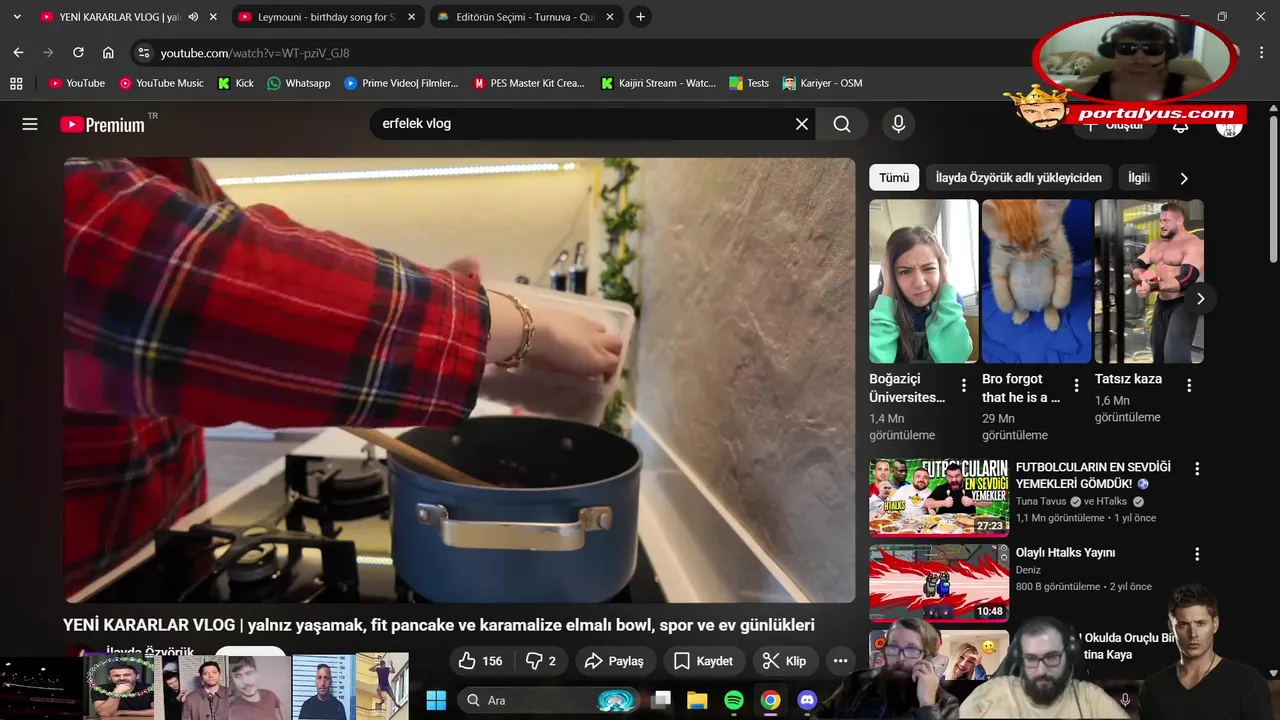Open FUTBOLCULARIN EN SEVDİĞİ YEMEKLERİ video thumbnail
This screenshot has width=1280, height=720.
[x=939, y=497]
